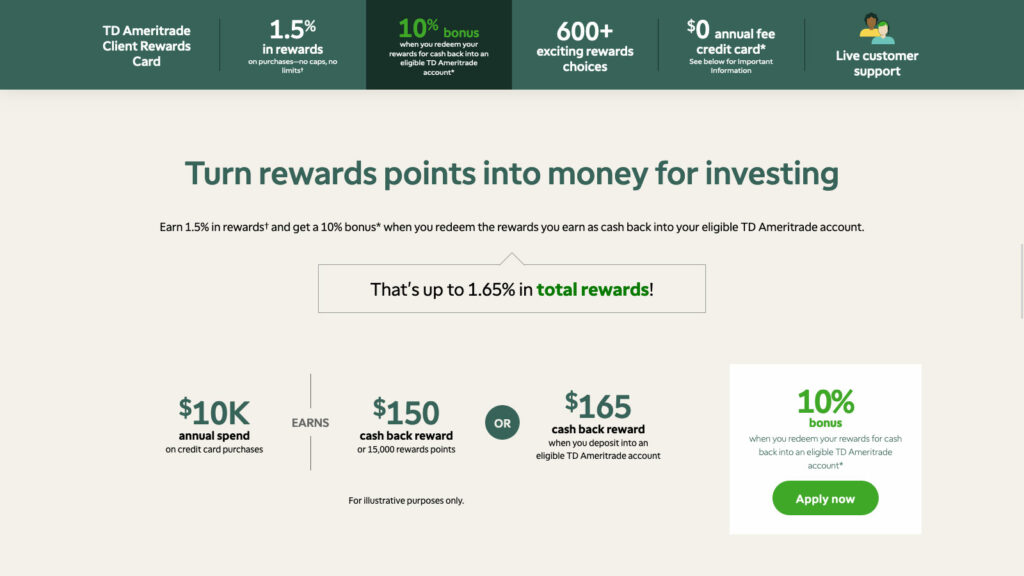Click For illustrative purposes only note

[x=406, y=500]
